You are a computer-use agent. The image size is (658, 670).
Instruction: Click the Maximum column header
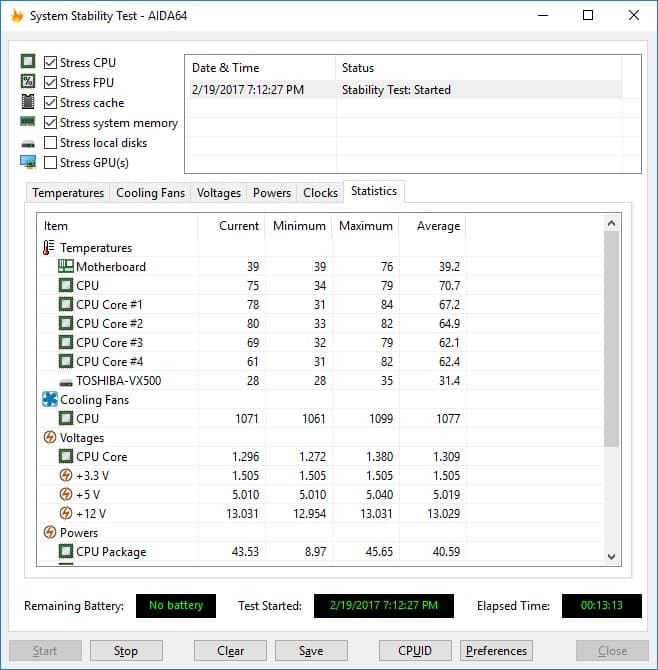[x=365, y=226]
